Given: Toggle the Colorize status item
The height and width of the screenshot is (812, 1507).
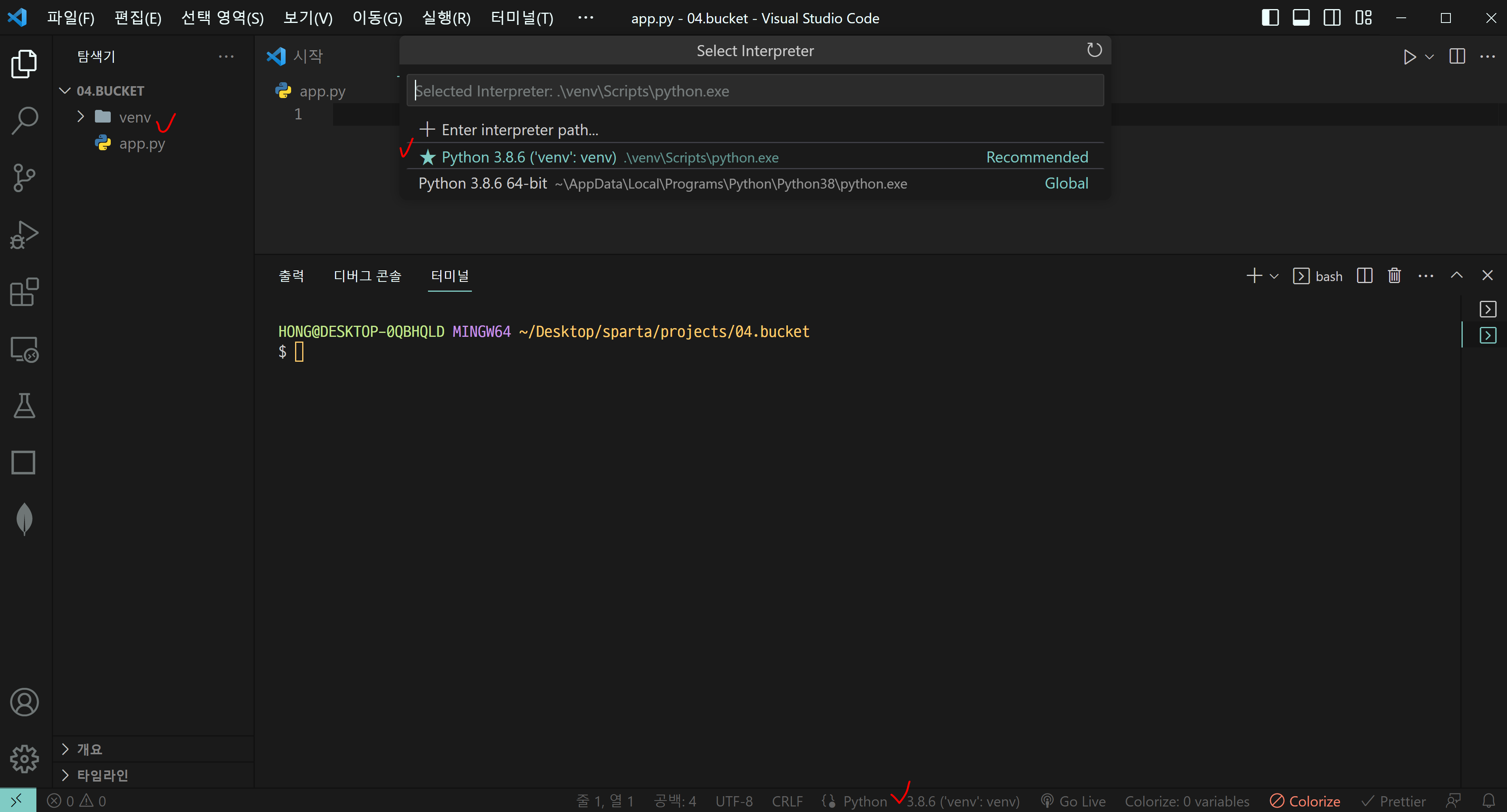Looking at the screenshot, I should [1304, 801].
